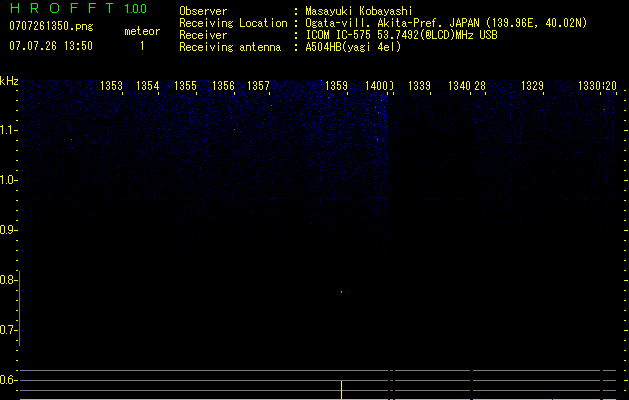Click the 1340 time marker

tap(459, 86)
